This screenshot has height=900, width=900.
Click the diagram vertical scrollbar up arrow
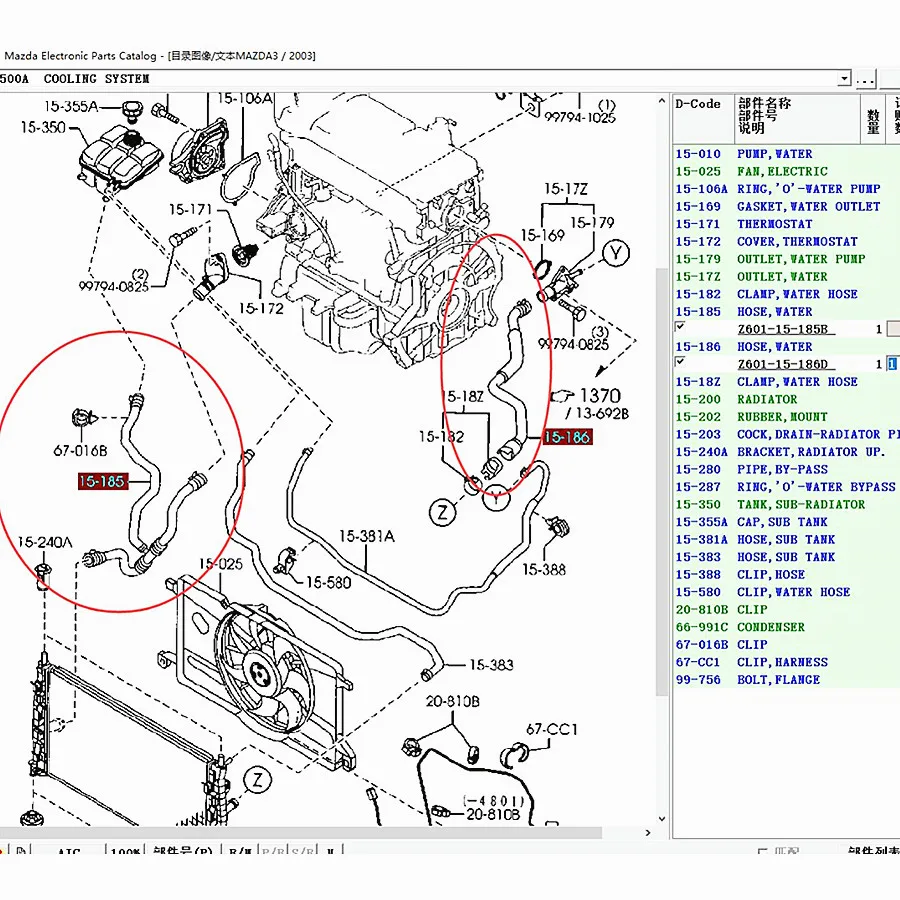(662, 101)
